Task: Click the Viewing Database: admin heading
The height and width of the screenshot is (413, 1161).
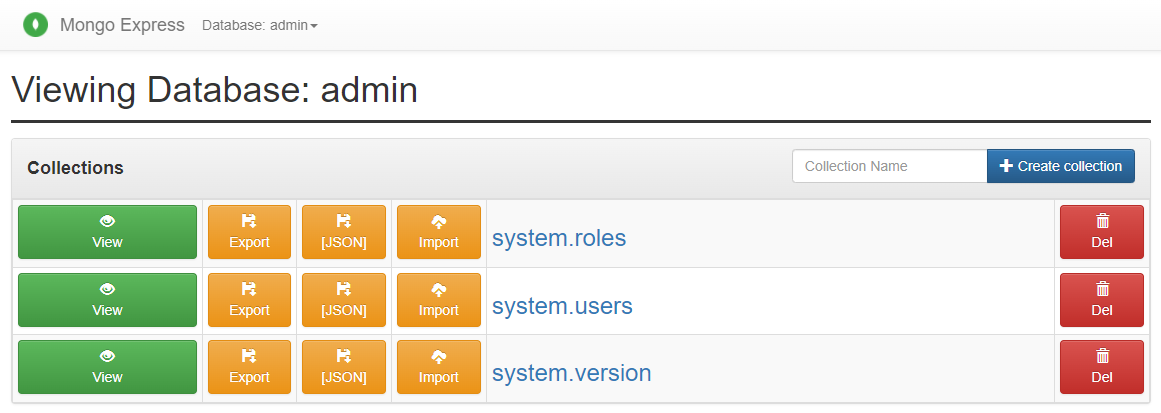Action: point(215,90)
